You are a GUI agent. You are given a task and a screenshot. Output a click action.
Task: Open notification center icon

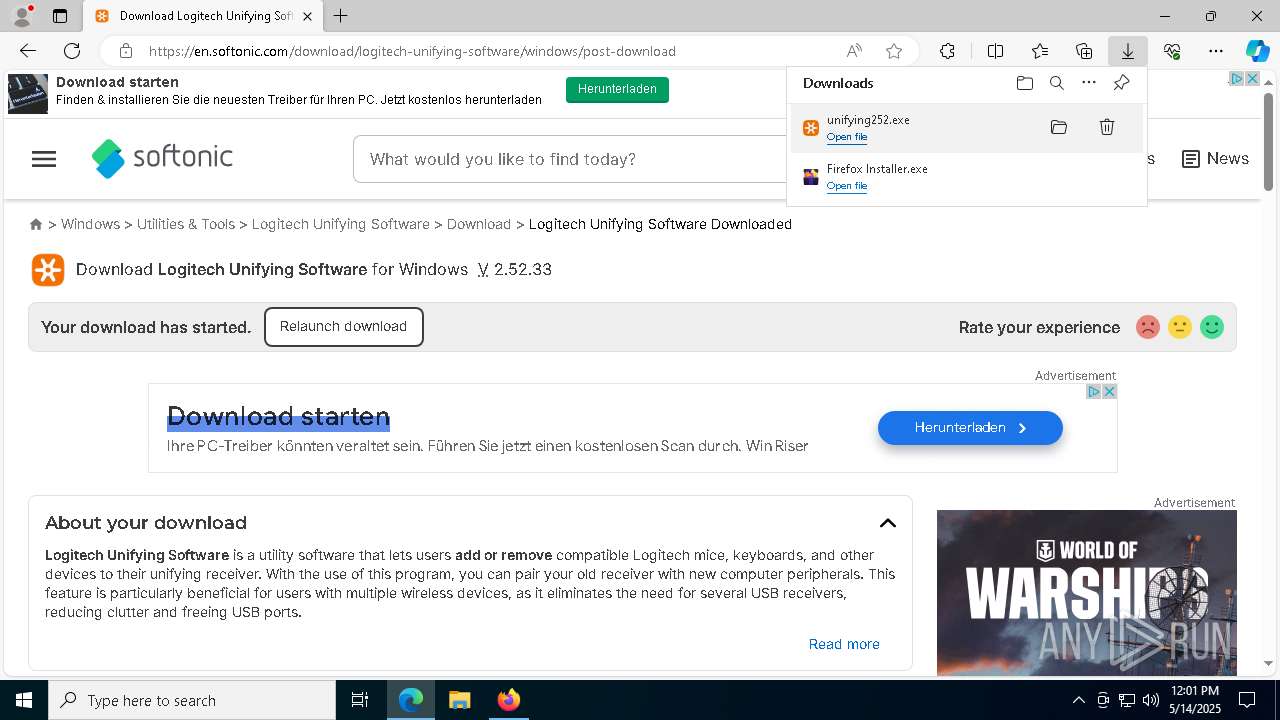[1247, 700]
